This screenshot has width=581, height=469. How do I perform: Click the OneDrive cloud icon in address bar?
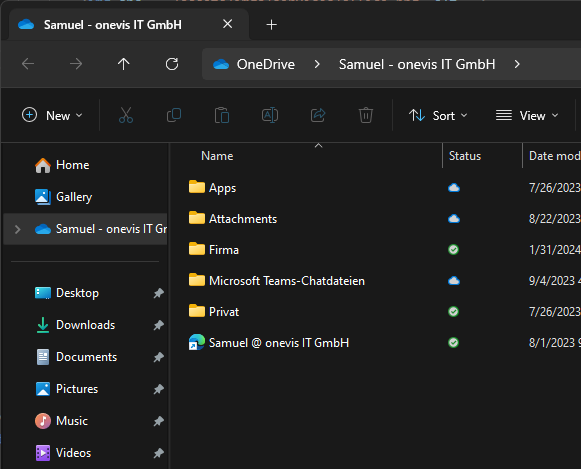[221, 64]
